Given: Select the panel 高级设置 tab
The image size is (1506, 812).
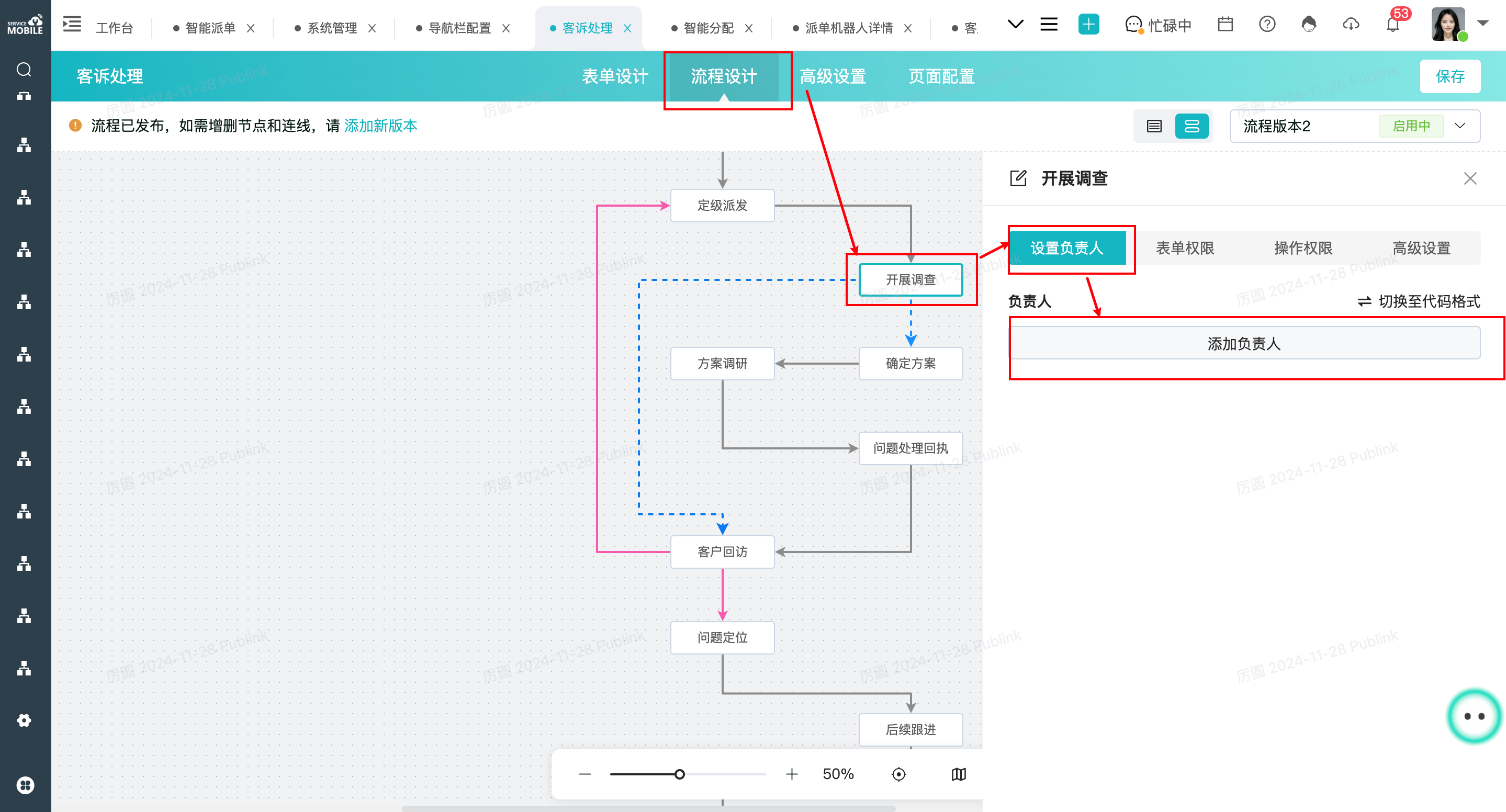Looking at the screenshot, I should [1421, 248].
